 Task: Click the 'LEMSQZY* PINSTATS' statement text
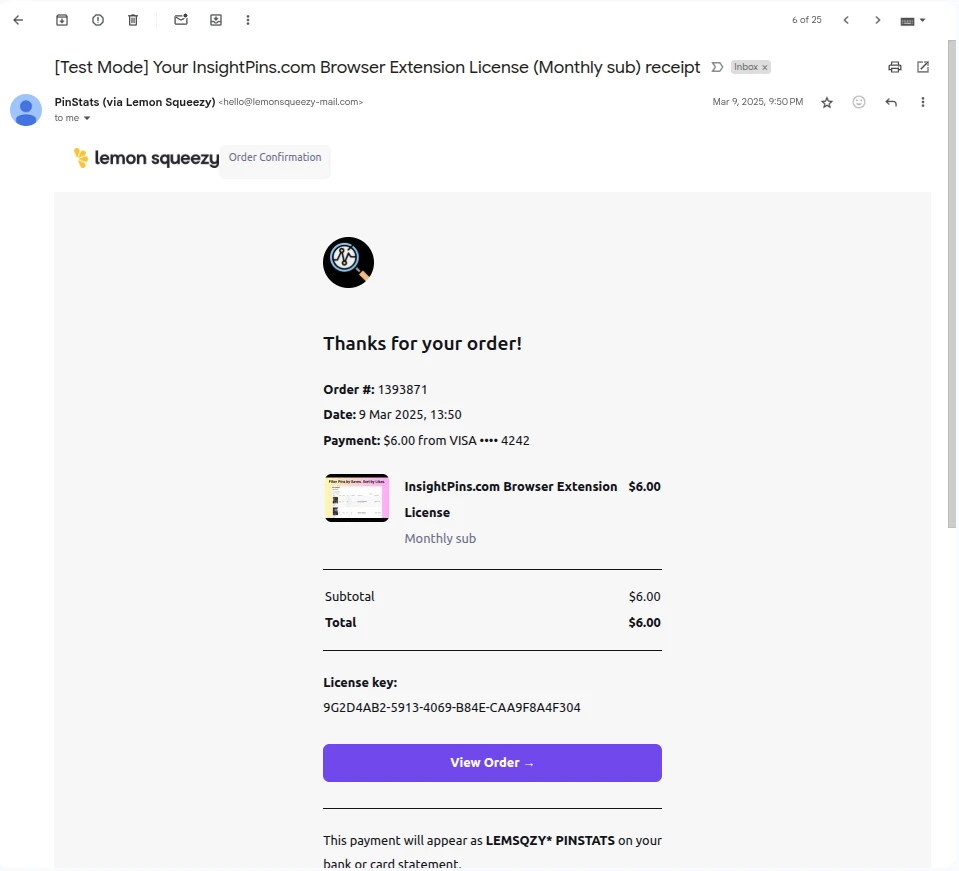coord(550,840)
